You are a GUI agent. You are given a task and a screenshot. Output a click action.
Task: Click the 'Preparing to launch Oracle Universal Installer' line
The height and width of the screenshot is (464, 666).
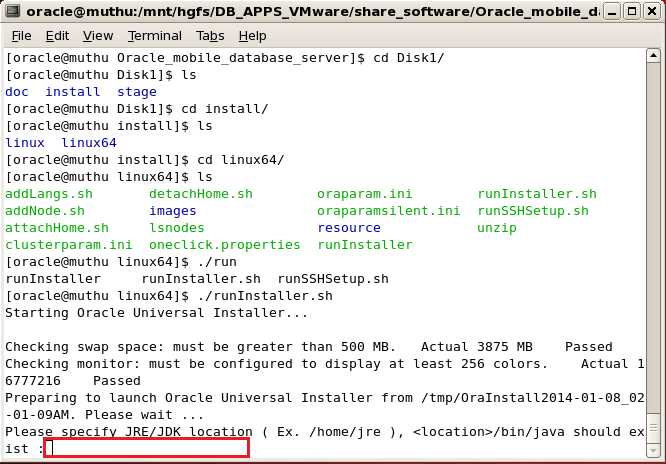pyautogui.click(x=325, y=406)
